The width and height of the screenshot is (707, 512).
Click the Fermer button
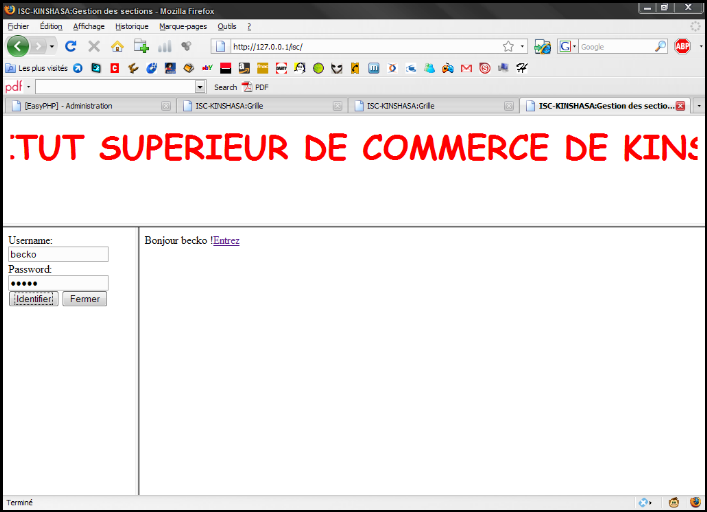(85, 299)
